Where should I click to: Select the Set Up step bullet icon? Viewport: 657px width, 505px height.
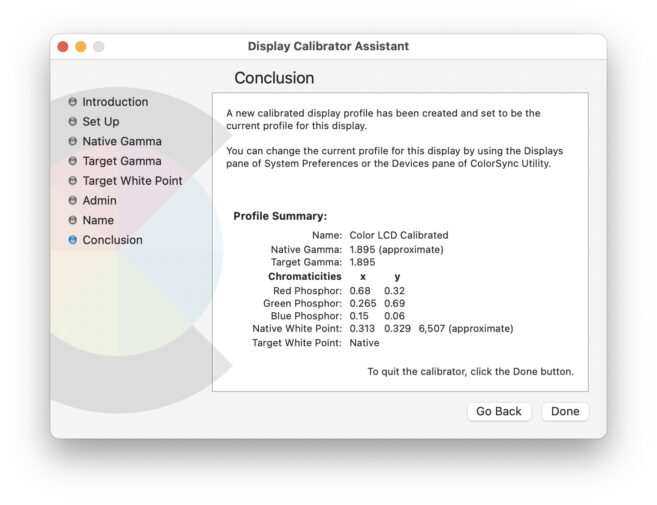(x=73, y=122)
